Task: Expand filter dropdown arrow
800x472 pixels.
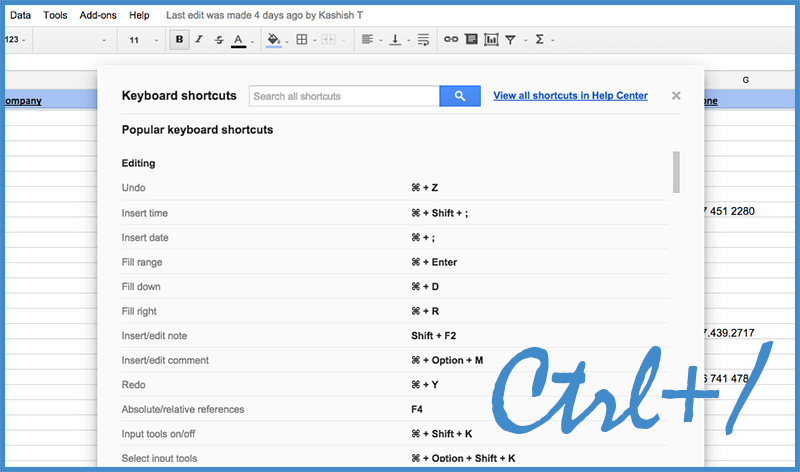Action: [525, 40]
